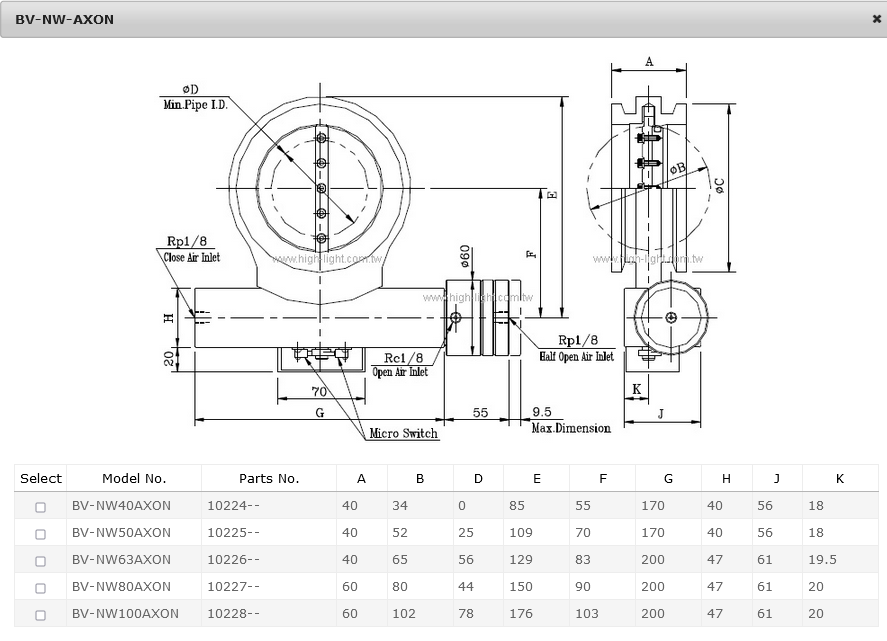Screen dimensions: 887x641
Task: Enable the BV-NW80AXON selection checkbox
Action: click(40, 588)
